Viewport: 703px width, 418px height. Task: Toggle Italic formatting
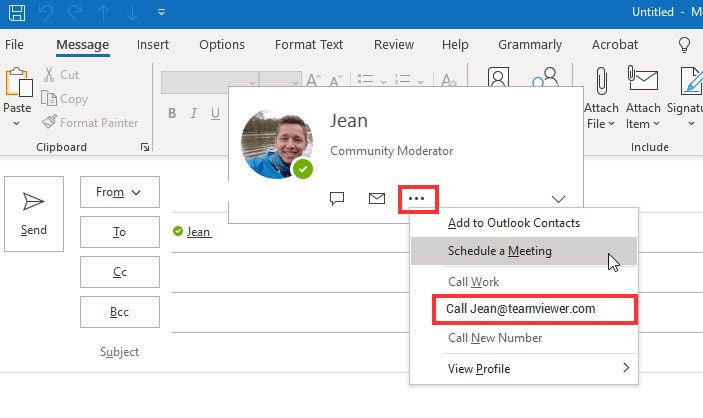[x=194, y=113]
